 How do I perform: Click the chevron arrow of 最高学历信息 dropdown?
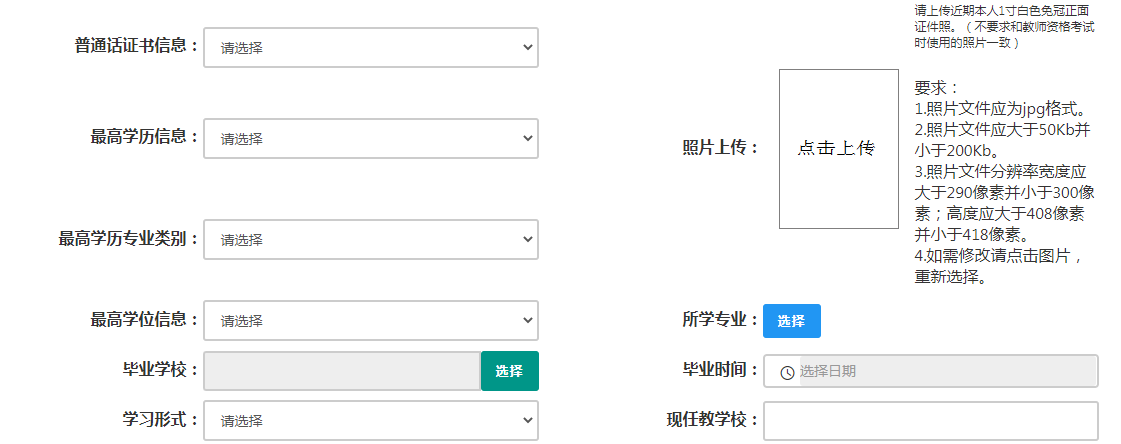click(x=528, y=138)
